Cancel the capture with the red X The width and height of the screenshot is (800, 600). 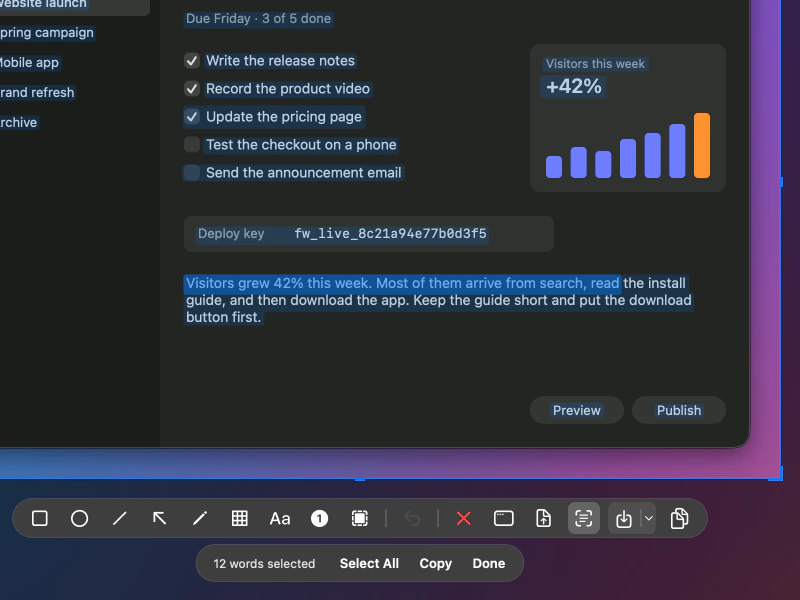coord(464,518)
